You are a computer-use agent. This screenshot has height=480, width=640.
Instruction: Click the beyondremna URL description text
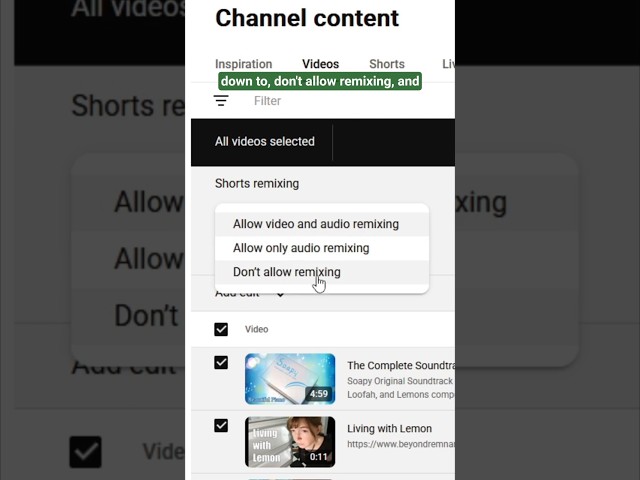point(401,444)
